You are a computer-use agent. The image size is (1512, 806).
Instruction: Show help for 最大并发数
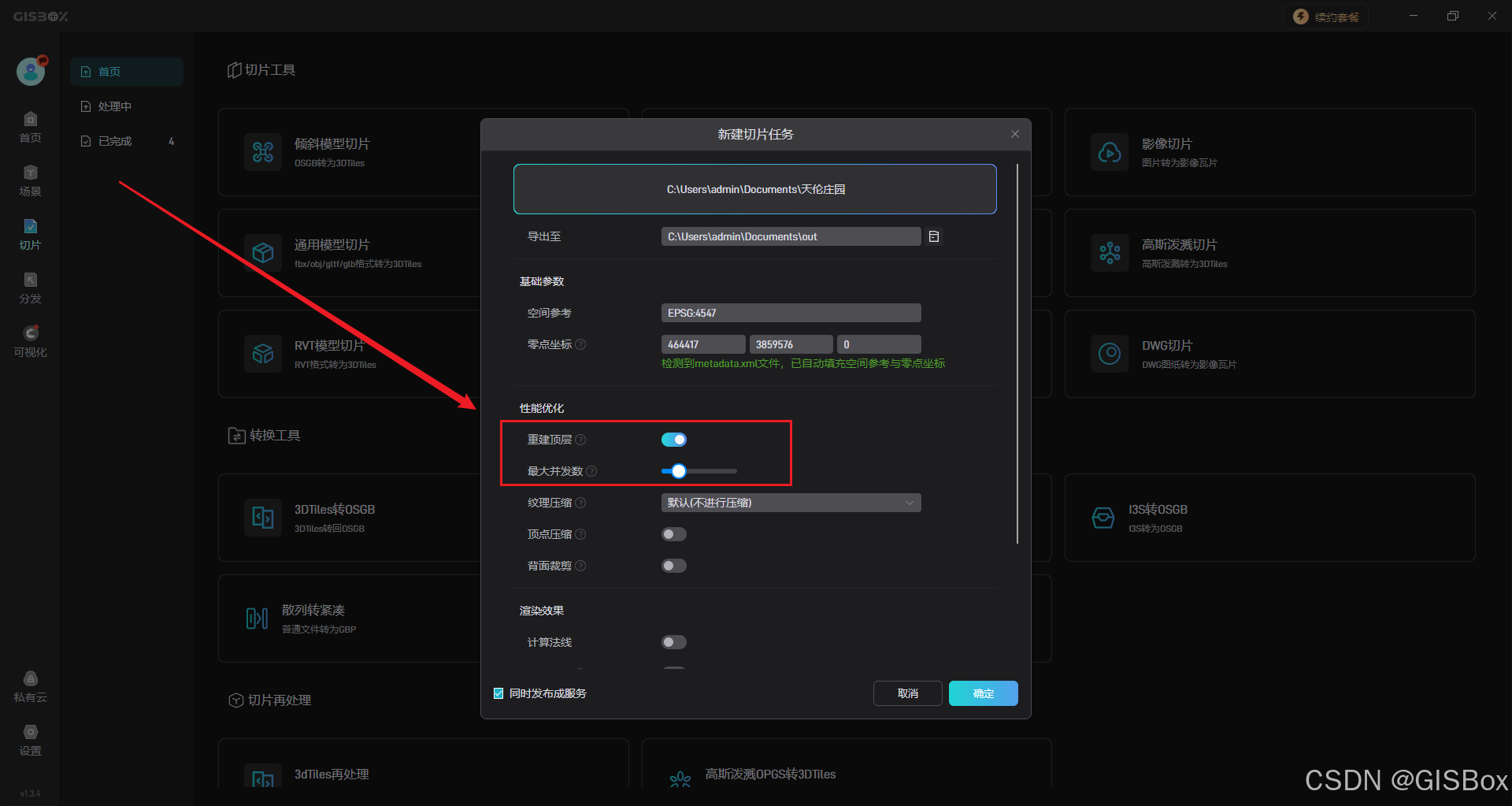click(591, 471)
